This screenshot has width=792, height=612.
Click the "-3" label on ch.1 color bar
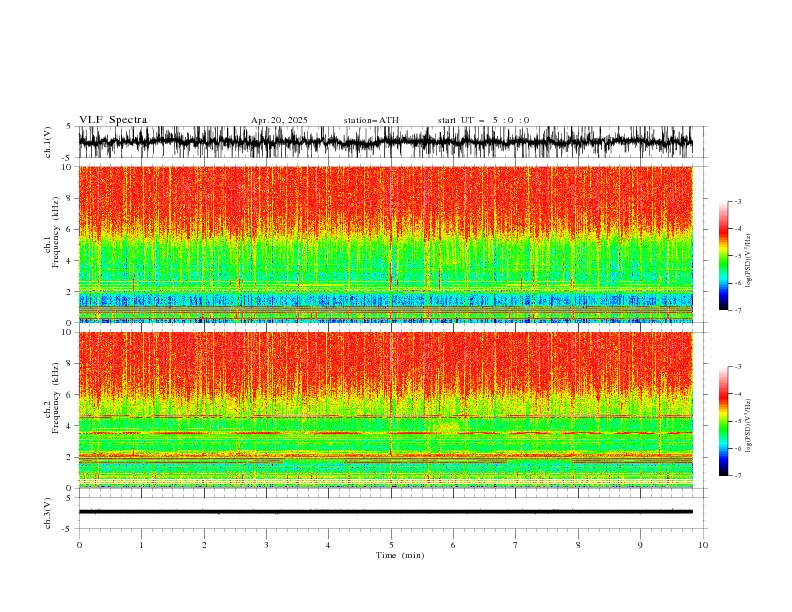point(738,202)
